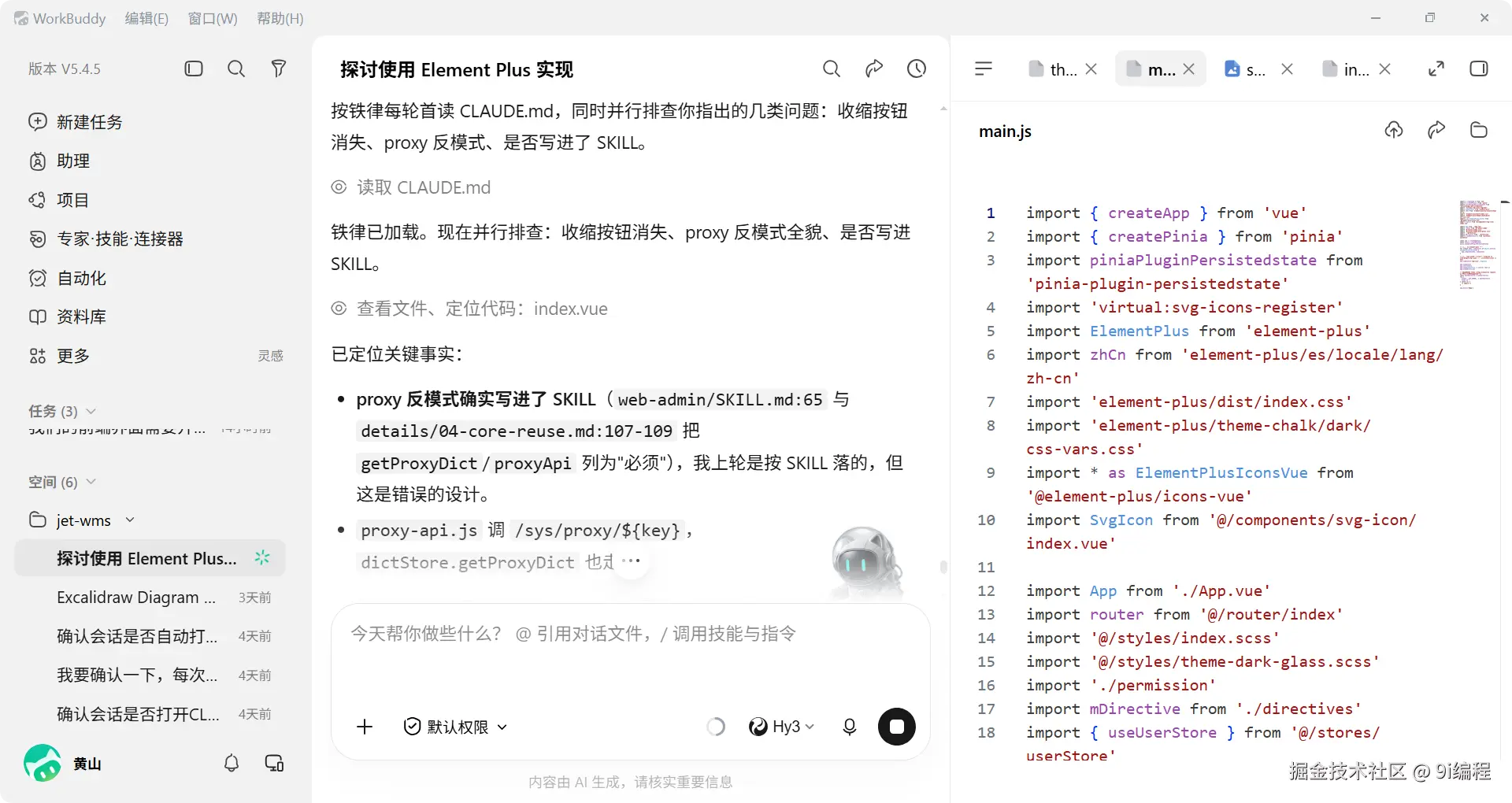Open the 更多 more section
The height and width of the screenshot is (803, 1512).
60,356
